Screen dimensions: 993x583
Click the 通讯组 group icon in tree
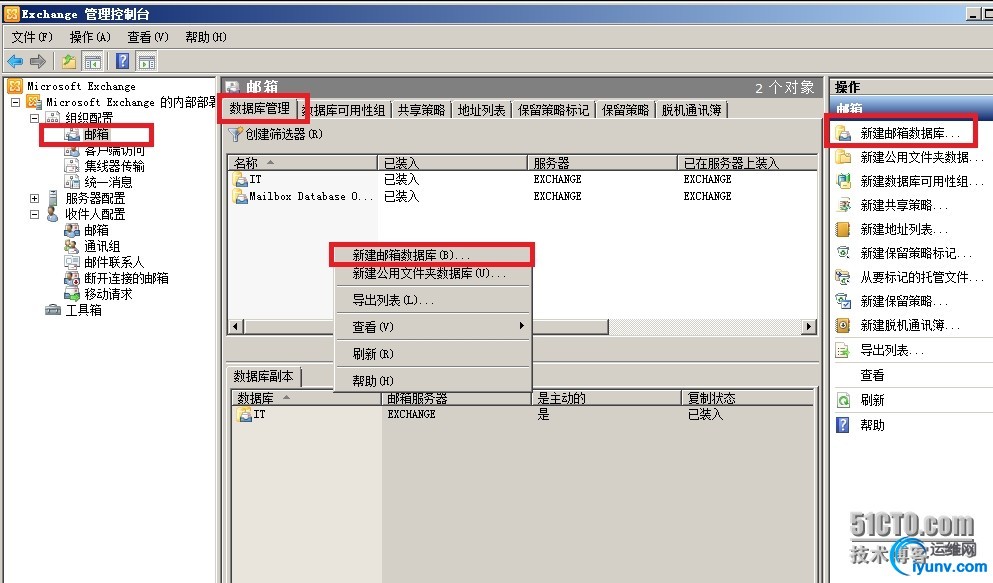(x=72, y=246)
